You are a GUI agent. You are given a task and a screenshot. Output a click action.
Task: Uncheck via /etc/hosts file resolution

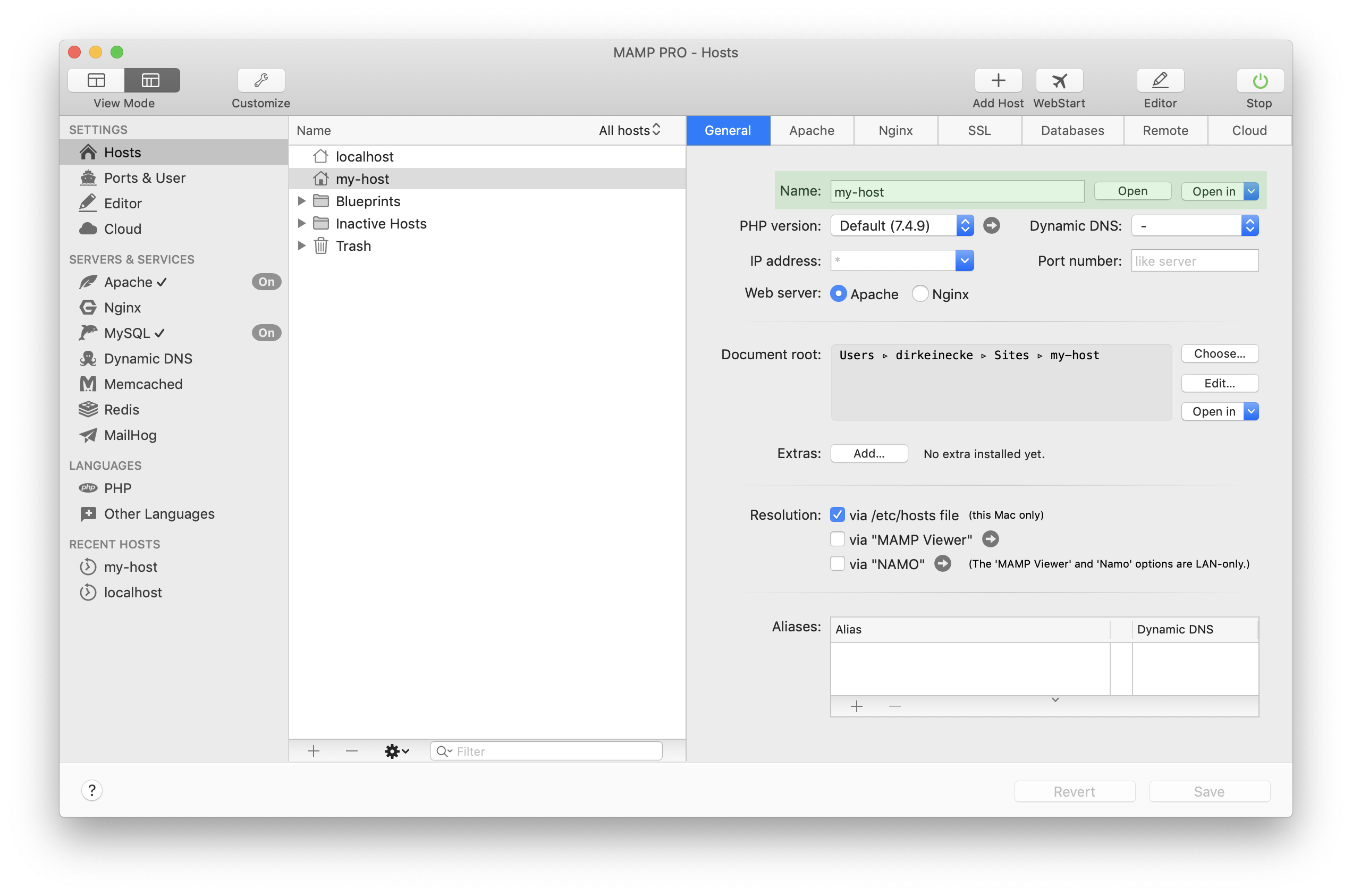click(x=837, y=514)
